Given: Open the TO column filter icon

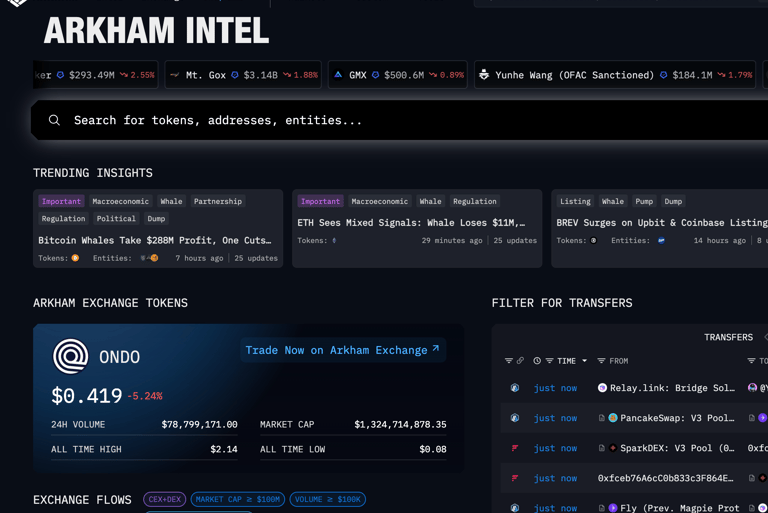Looking at the screenshot, I should click(751, 361).
